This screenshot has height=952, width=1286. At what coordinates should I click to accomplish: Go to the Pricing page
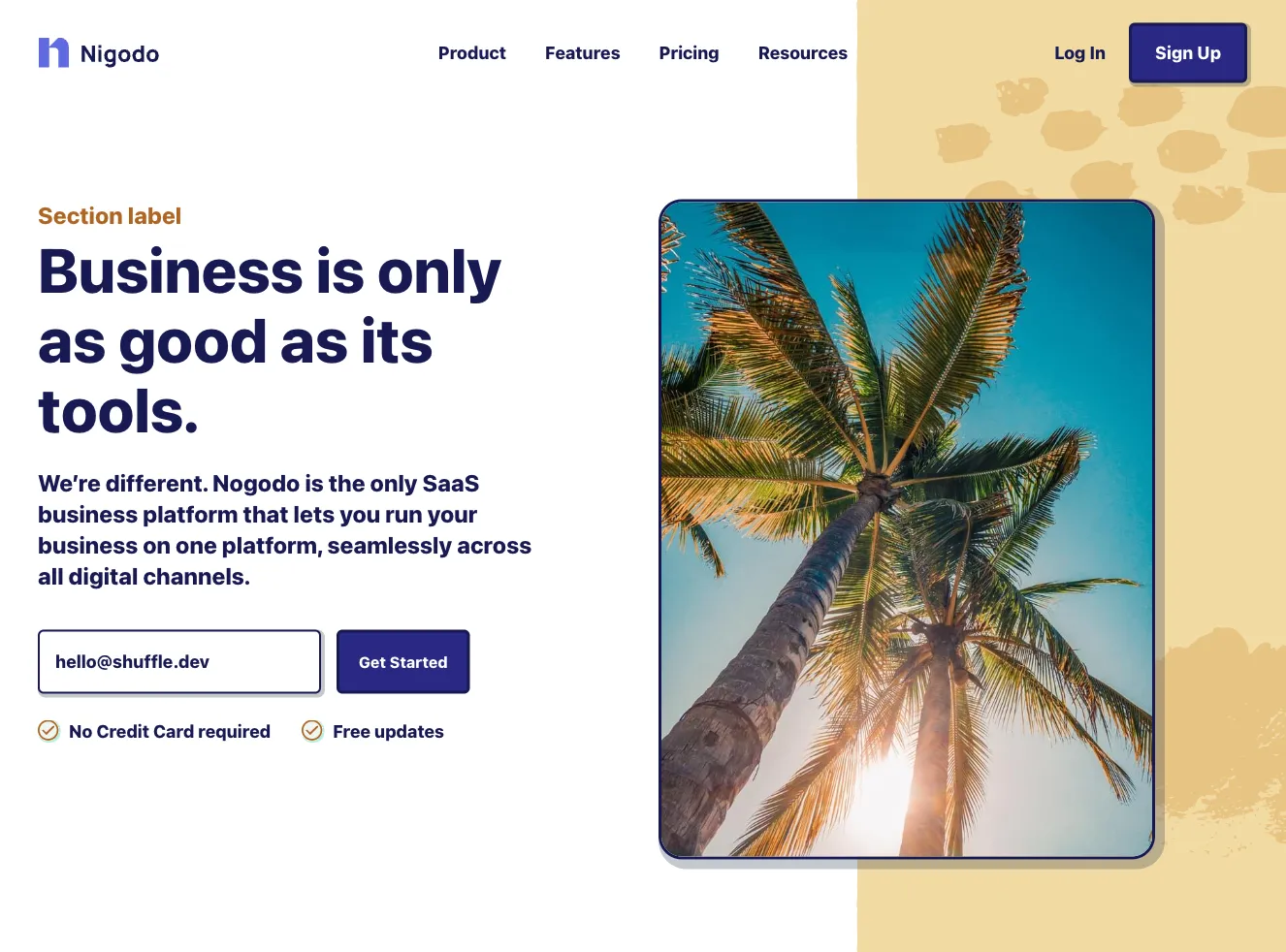click(689, 53)
